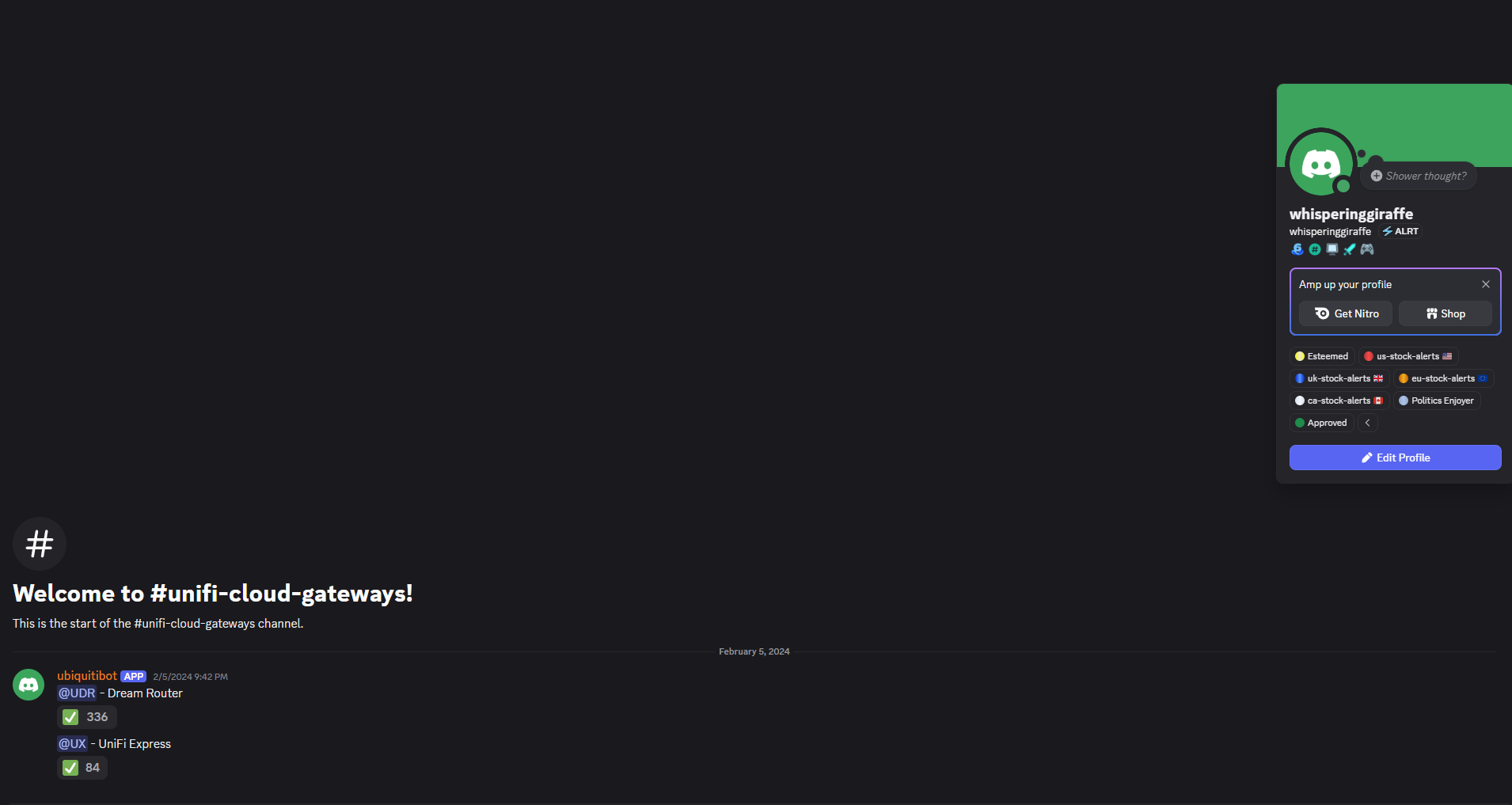Click the whisperinggiraffe profile avatar
The image size is (1512, 805).
pyautogui.click(x=1321, y=163)
